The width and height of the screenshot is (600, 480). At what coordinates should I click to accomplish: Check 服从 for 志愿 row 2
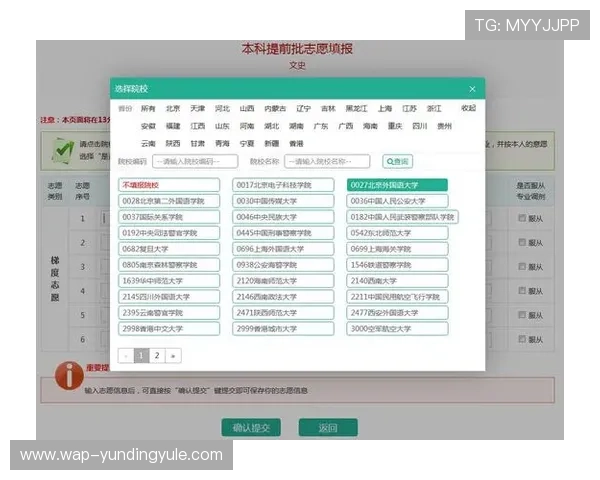(x=522, y=242)
